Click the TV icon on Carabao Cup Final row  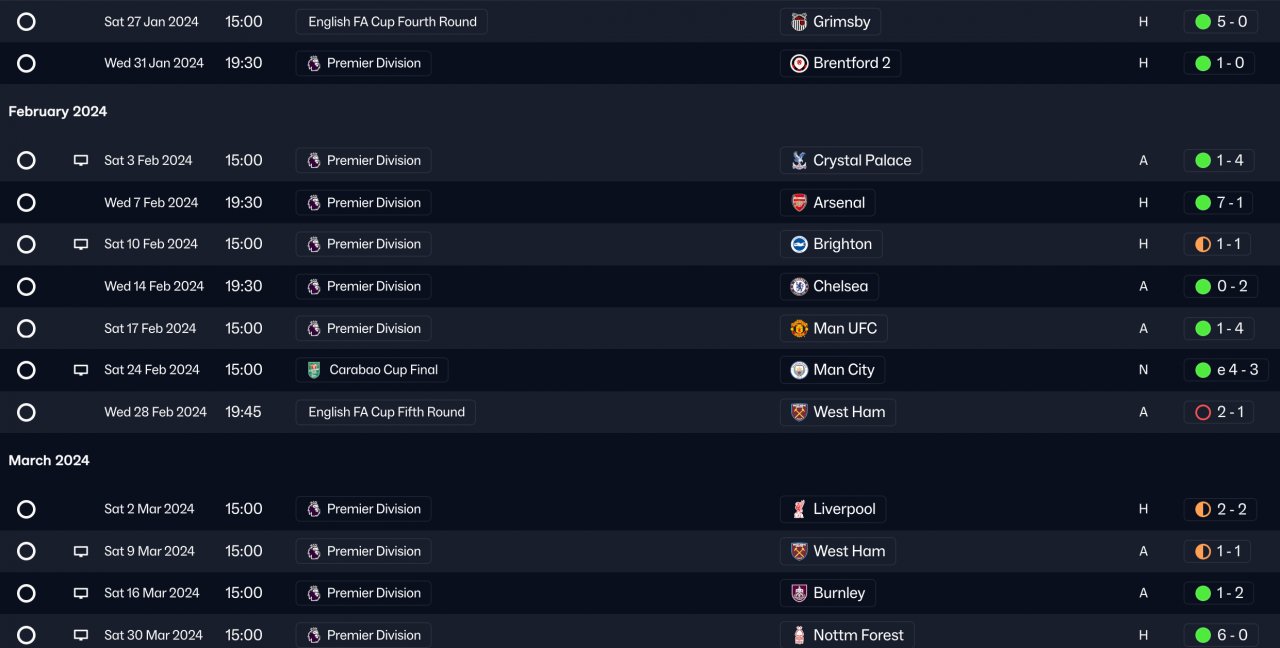click(81, 370)
